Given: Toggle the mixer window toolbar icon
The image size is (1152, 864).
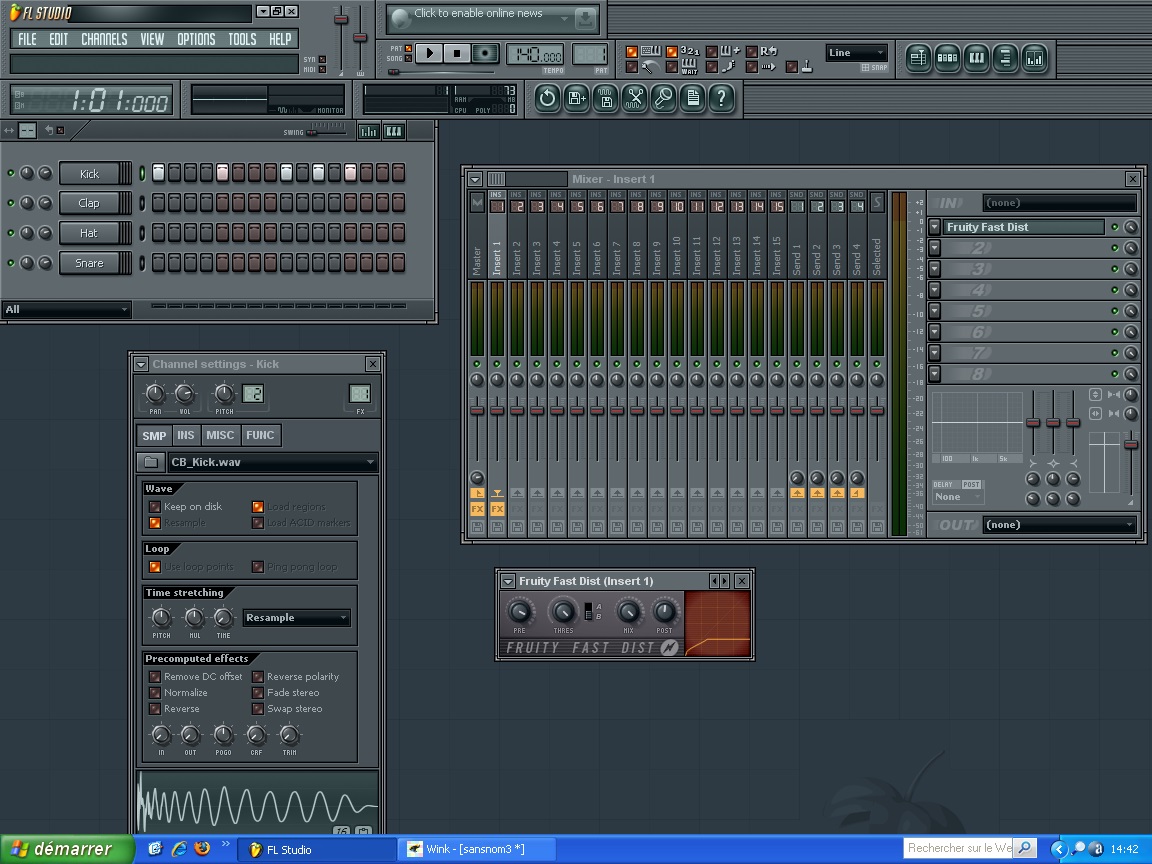Looking at the screenshot, I should point(1034,58).
